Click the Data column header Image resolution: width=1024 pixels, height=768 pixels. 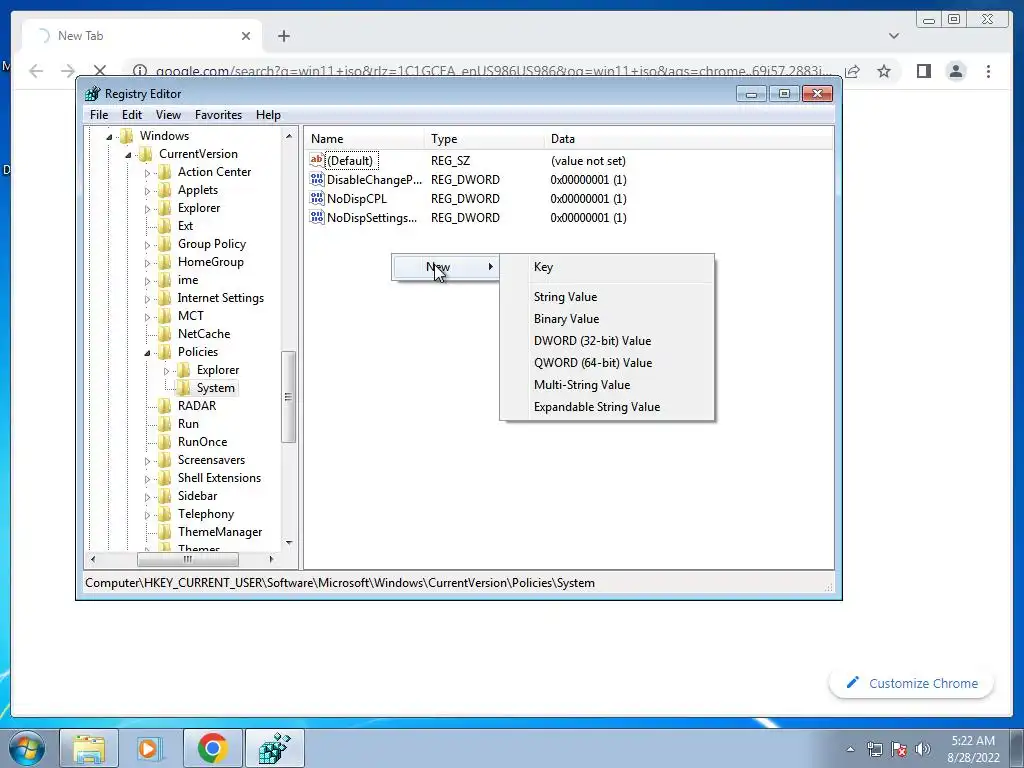pyautogui.click(x=688, y=138)
